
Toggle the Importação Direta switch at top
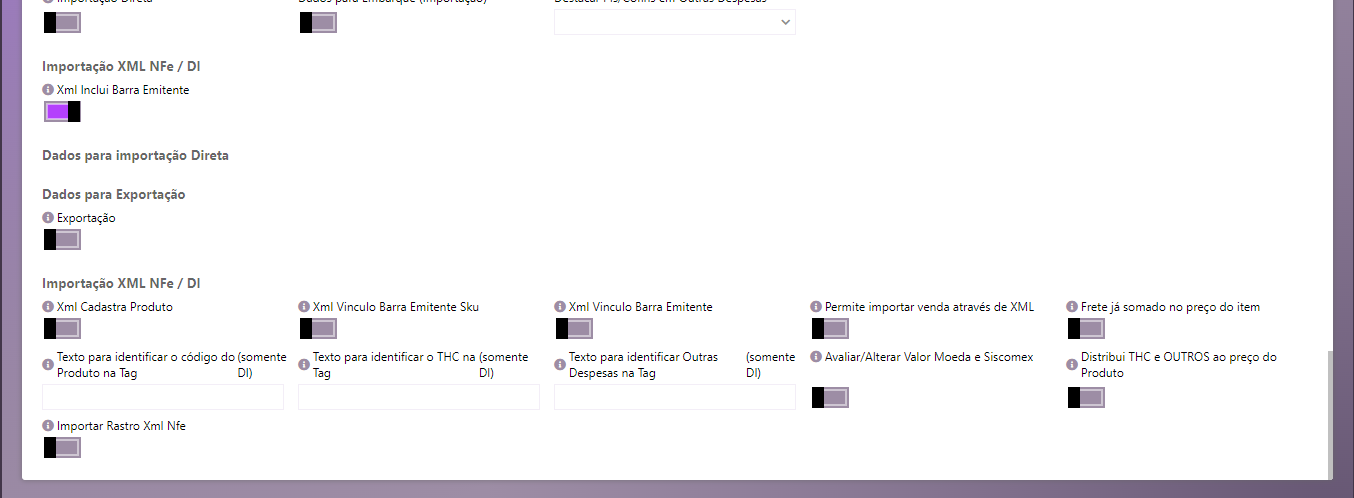(x=62, y=22)
